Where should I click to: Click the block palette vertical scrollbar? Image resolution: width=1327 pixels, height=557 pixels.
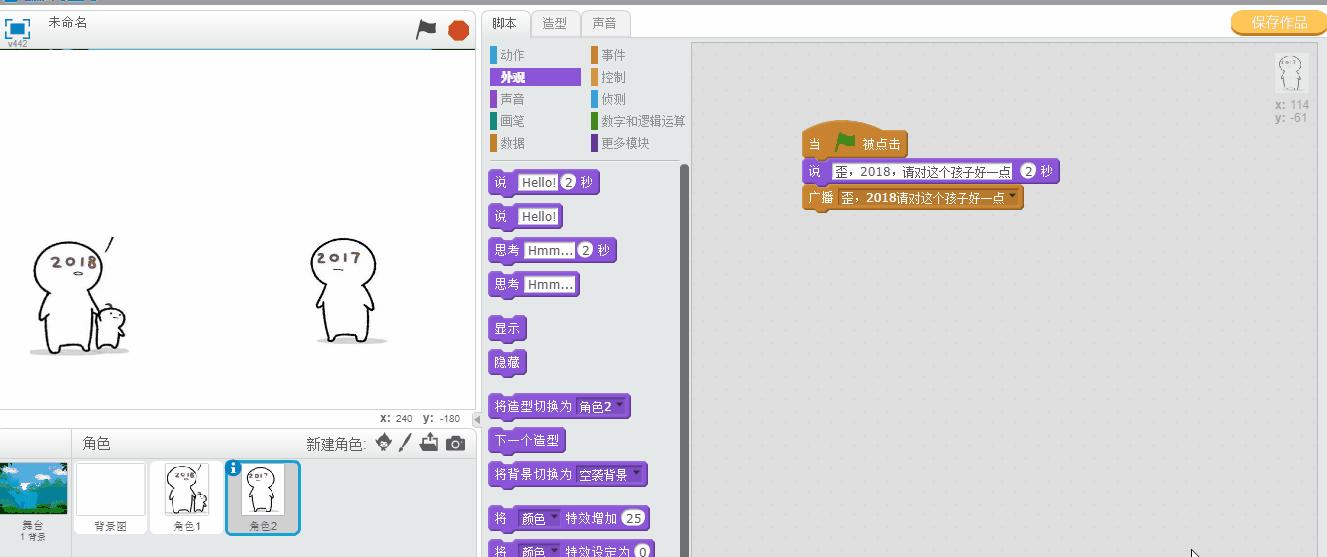(x=685, y=360)
